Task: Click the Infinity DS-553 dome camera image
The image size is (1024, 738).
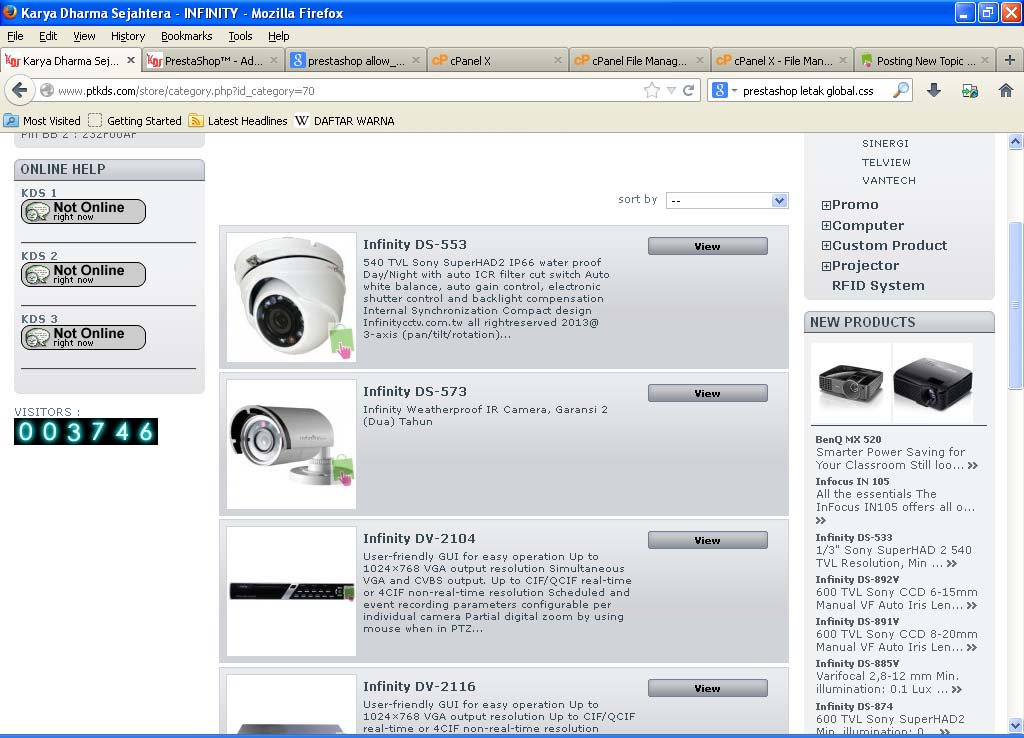Action: click(291, 297)
